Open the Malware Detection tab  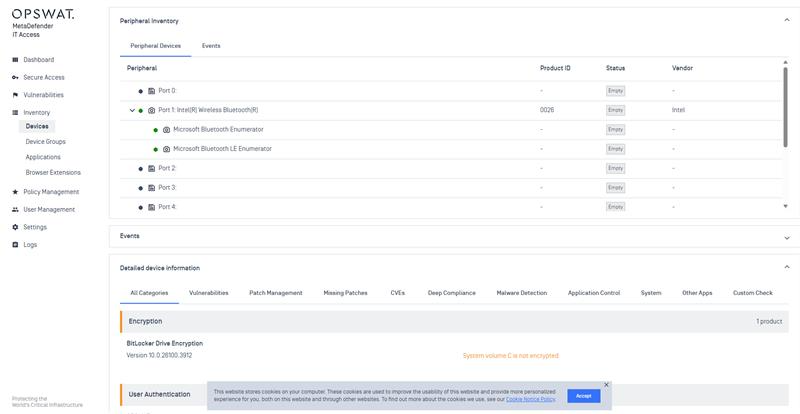coord(522,293)
